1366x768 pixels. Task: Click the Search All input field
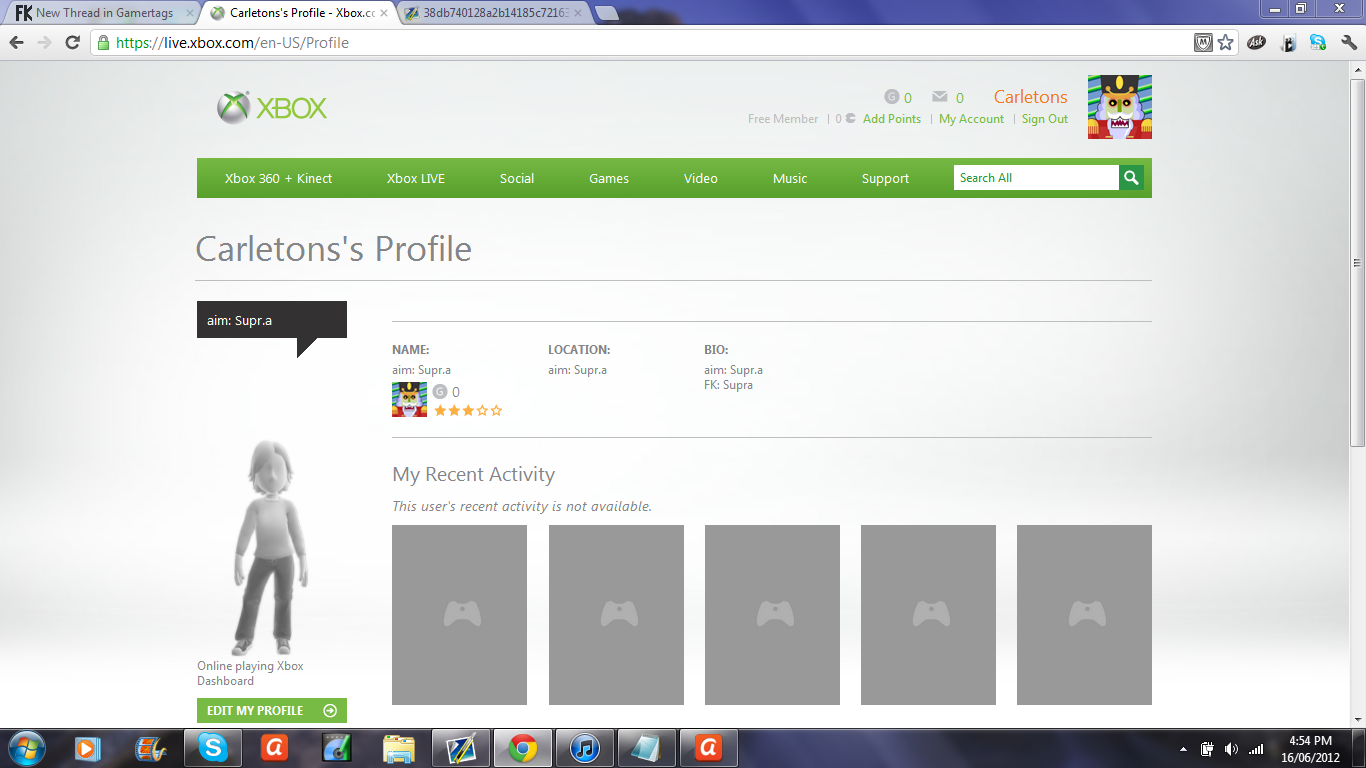1036,178
